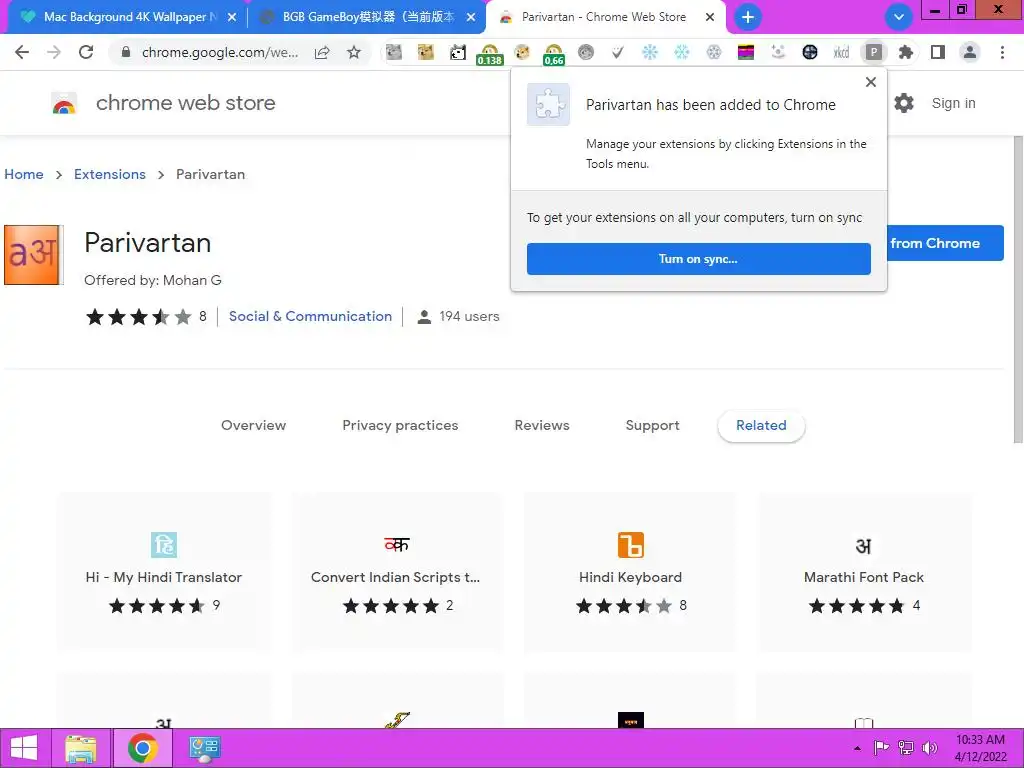This screenshot has width=1024, height=768.
Task: Sign in to Chrome Web Store
Action: [953, 103]
